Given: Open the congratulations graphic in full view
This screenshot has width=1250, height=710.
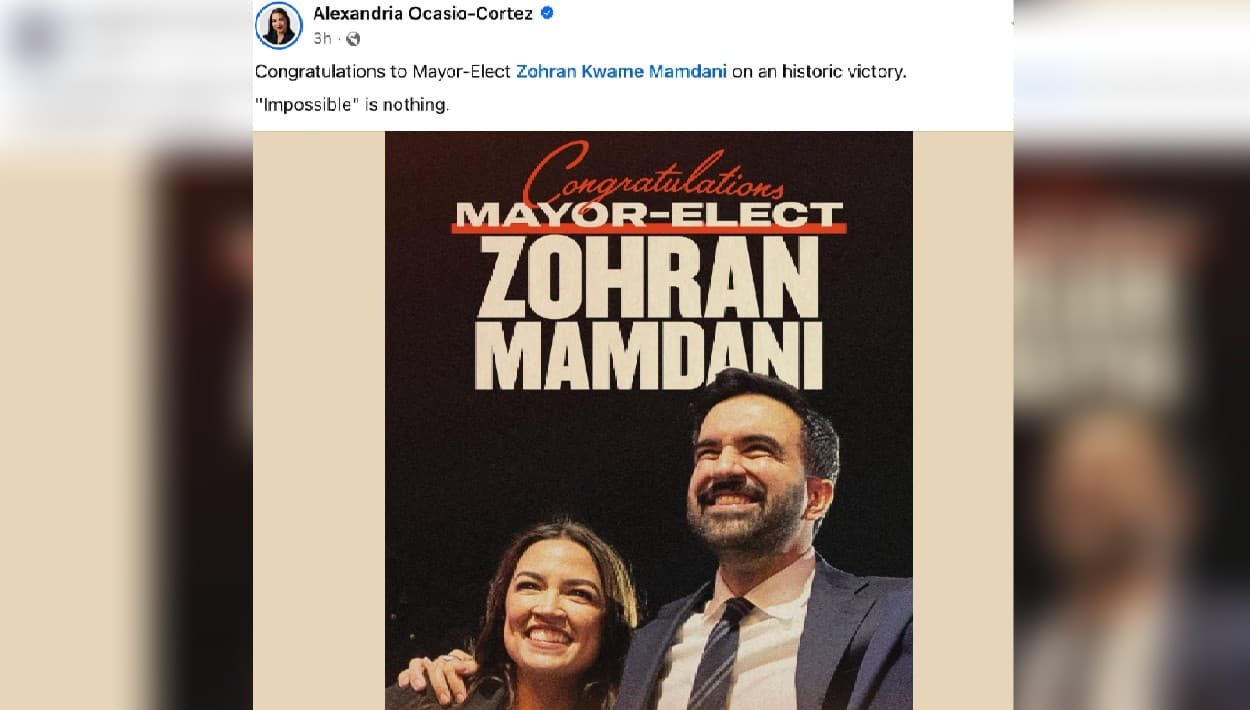Looking at the screenshot, I should pos(648,420).
